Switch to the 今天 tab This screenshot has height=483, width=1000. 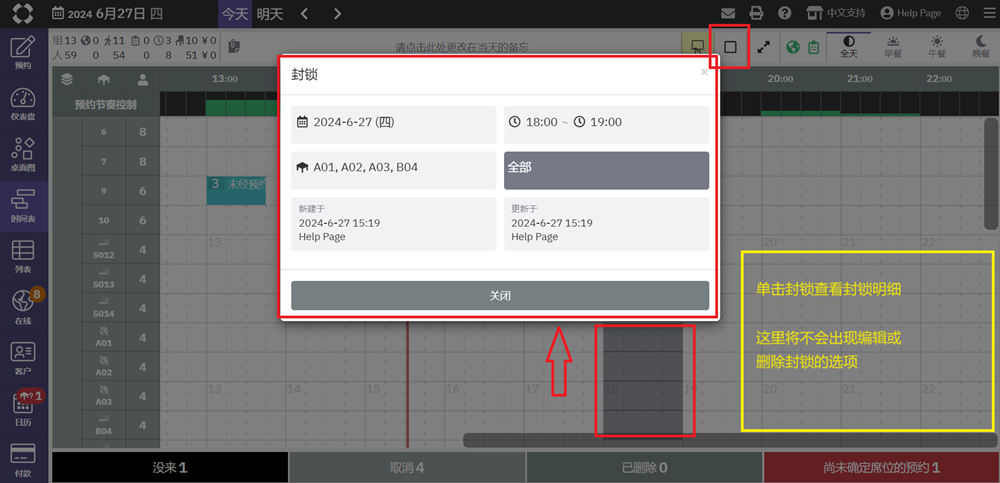235,13
